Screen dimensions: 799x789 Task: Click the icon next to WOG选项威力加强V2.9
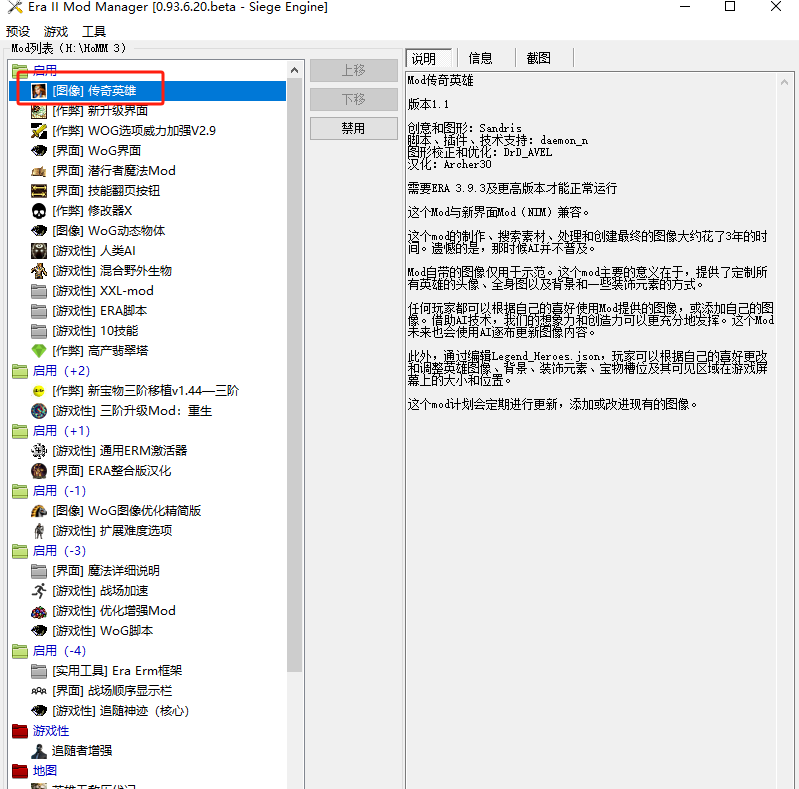click(x=39, y=131)
